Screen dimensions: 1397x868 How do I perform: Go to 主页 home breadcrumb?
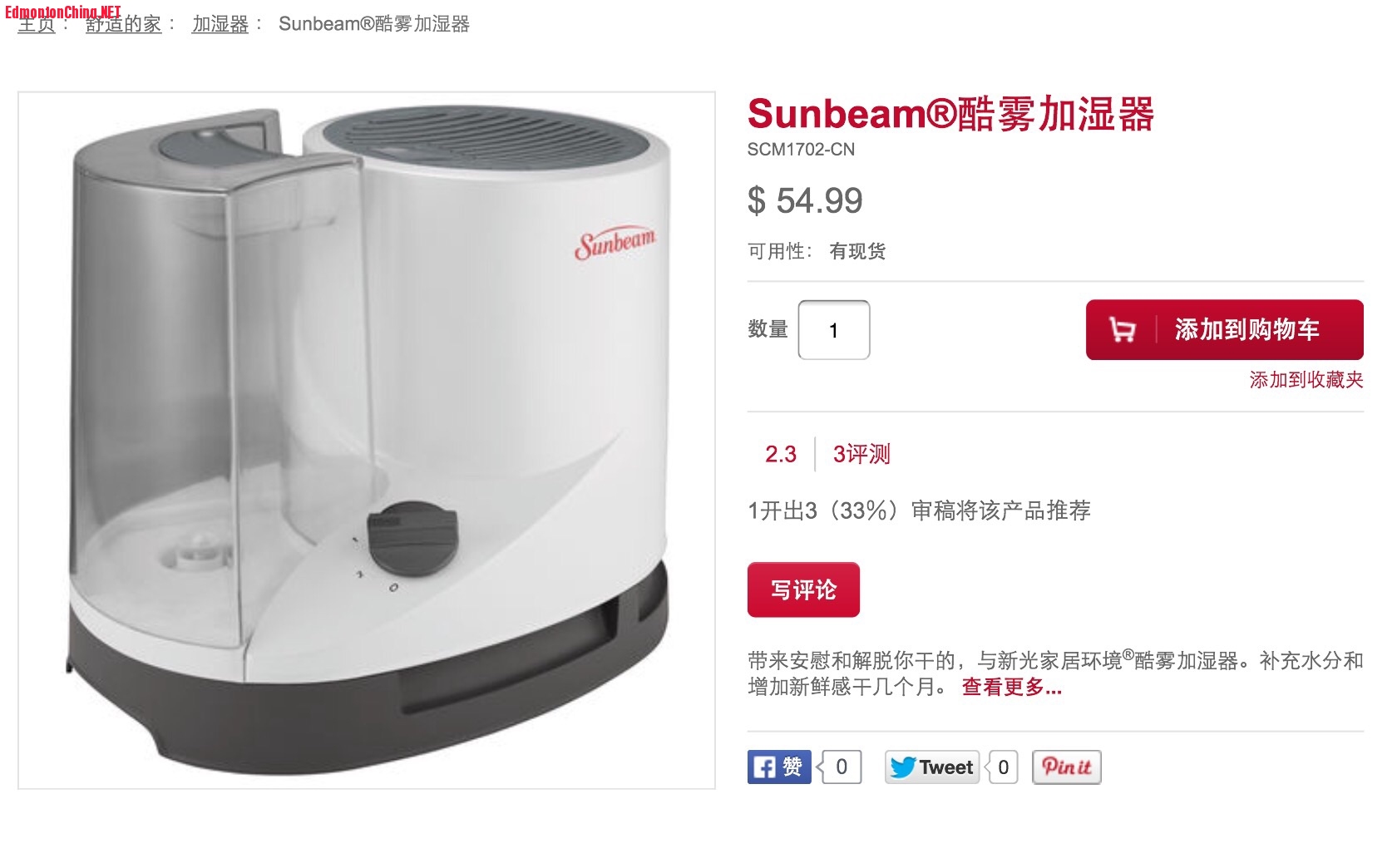coord(37,24)
